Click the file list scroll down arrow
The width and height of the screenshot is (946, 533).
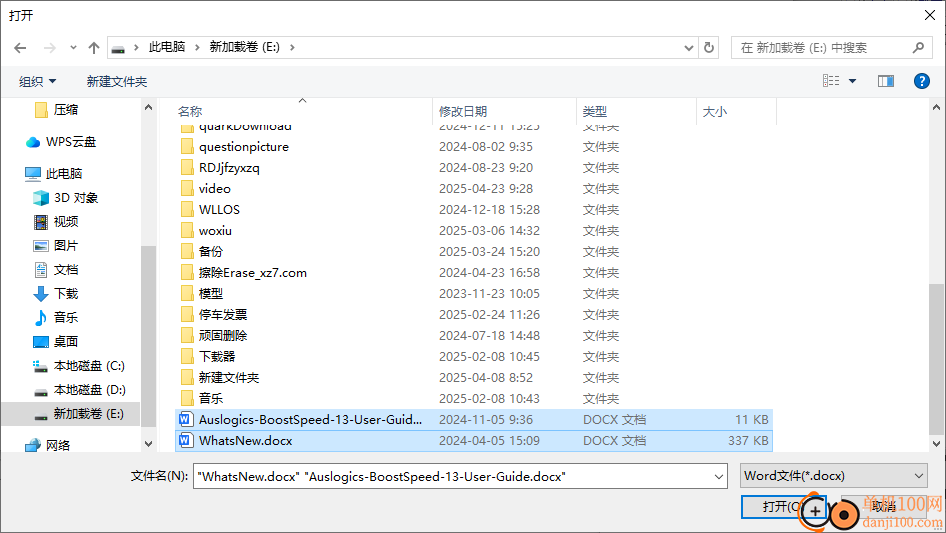(x=936, y=444)
